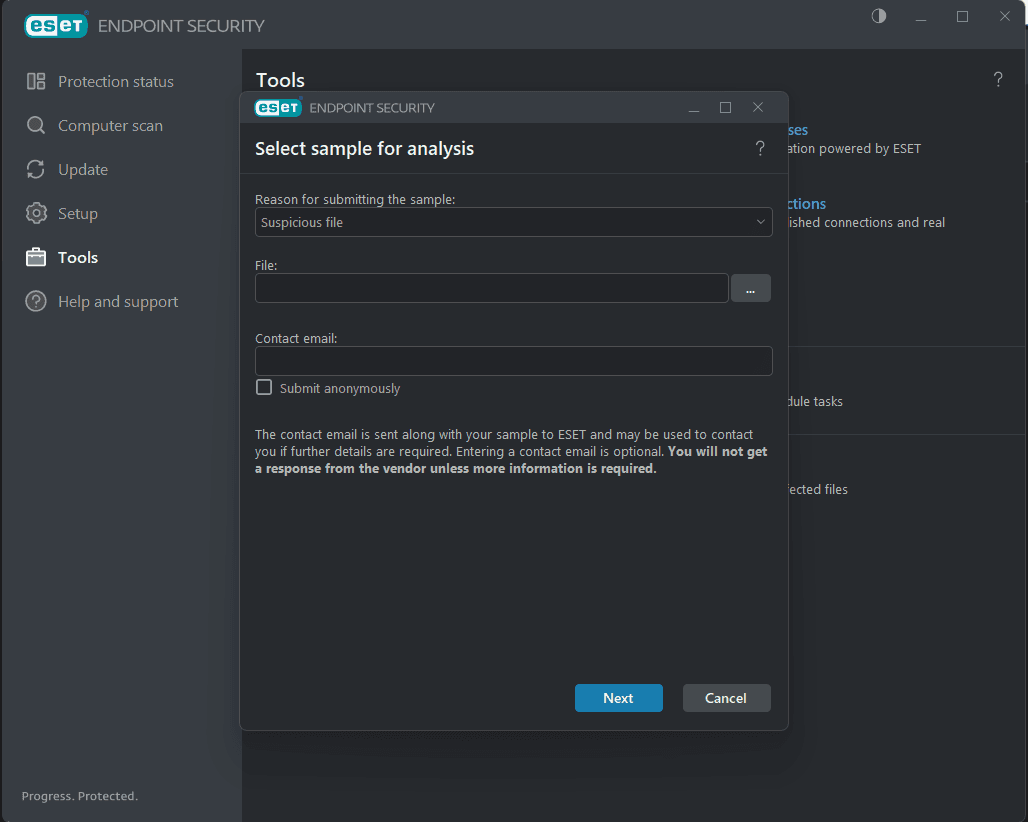Browse for file with the ... button
1028x822 pixels.
pos(750,288)
